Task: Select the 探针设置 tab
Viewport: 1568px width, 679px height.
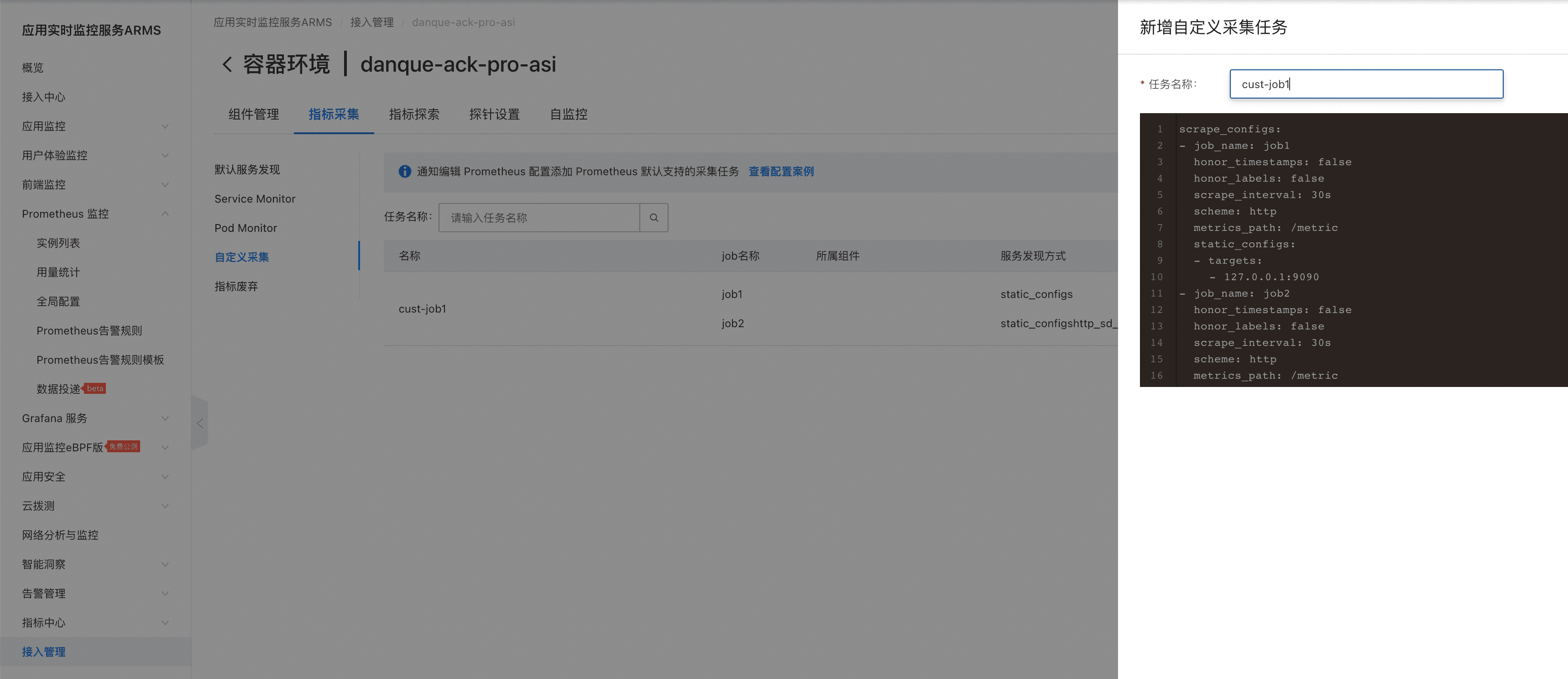Action: 494,115
